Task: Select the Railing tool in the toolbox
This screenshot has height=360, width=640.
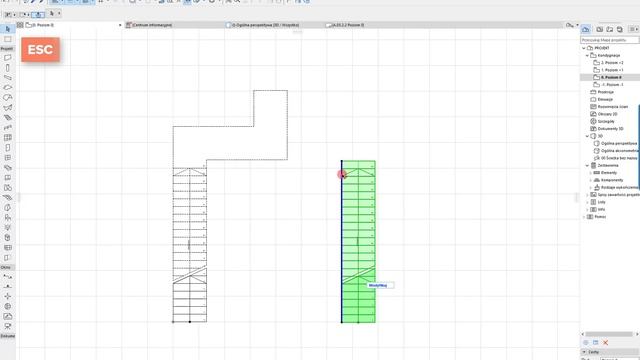Action: [8, 127]
